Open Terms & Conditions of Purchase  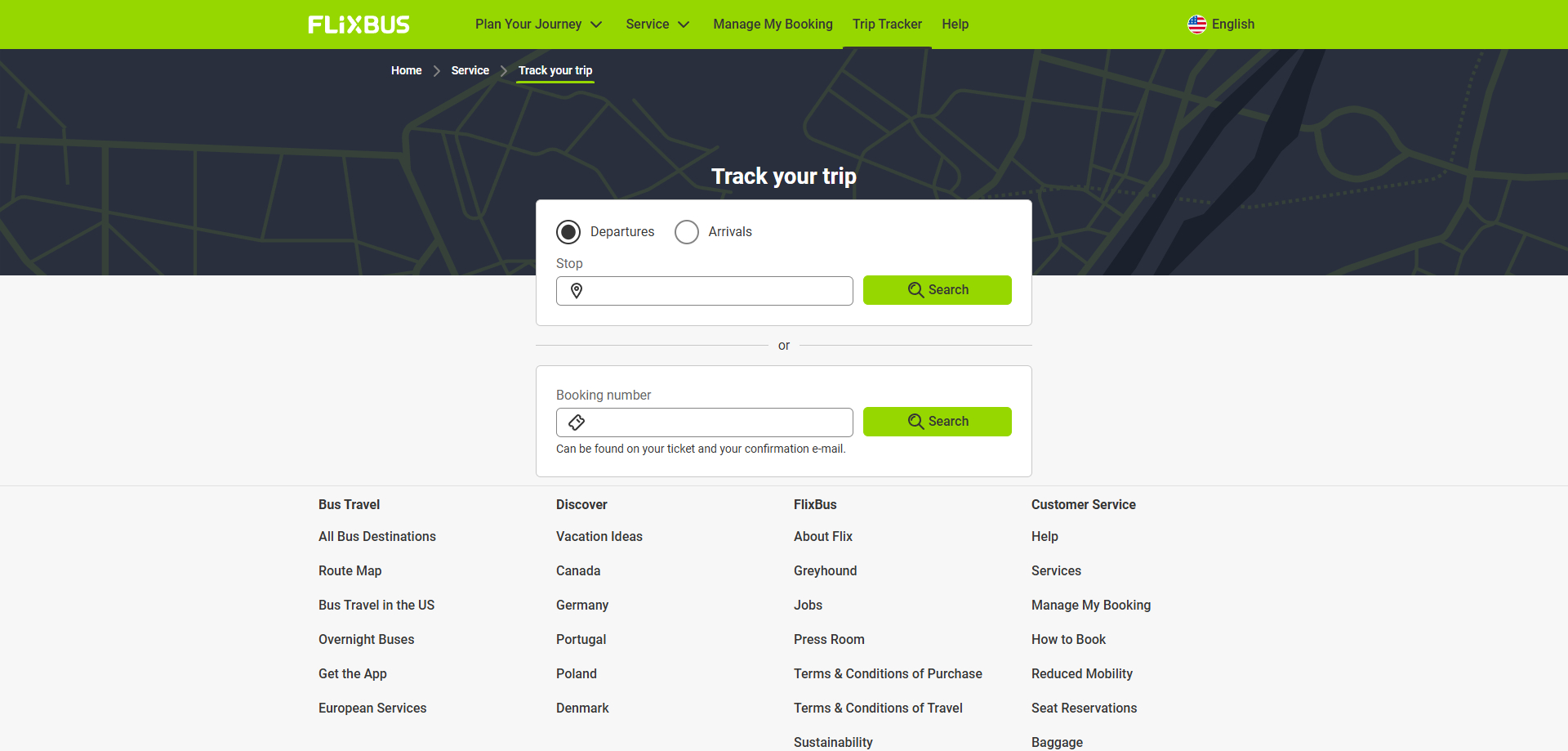coord(888,674)
